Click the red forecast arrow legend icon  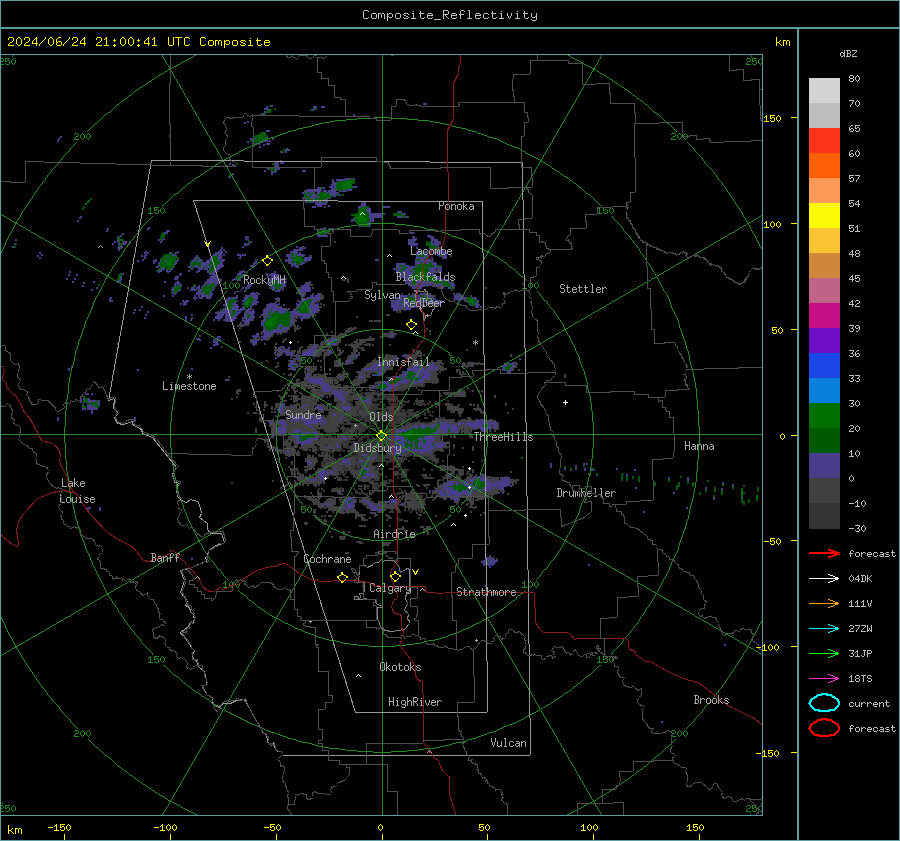pos(824,553)
